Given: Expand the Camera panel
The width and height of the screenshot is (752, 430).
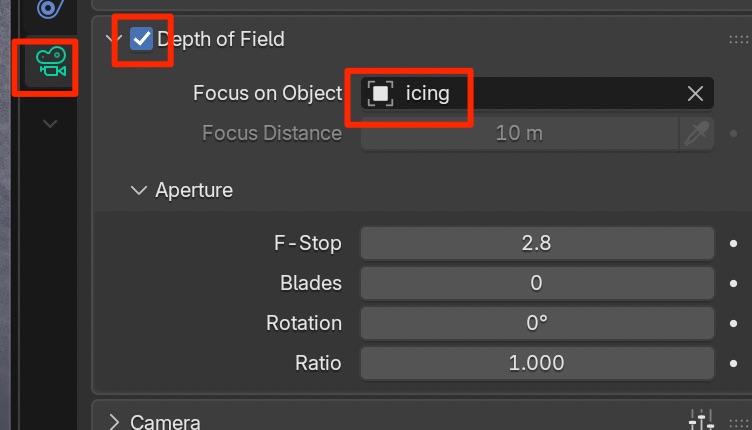Looking at the screenshot, I should click(114, 422).
